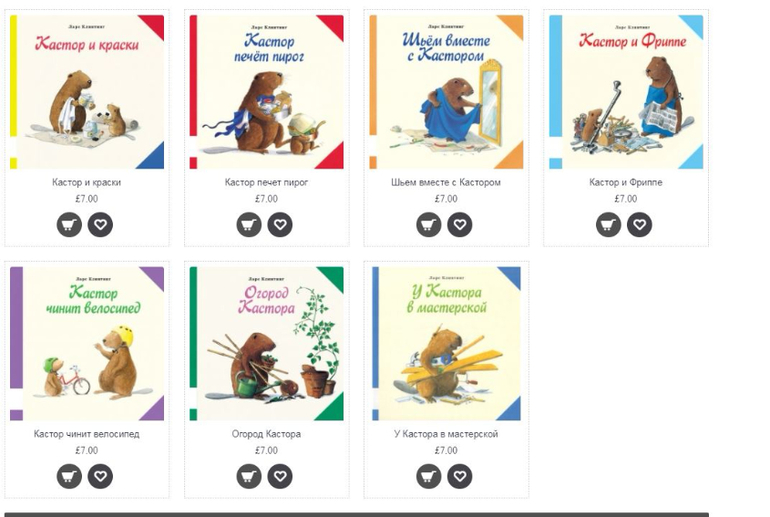Open Кастор и краски title link
The height and width of the screenshot is (517, 770).
click(86, 183)
